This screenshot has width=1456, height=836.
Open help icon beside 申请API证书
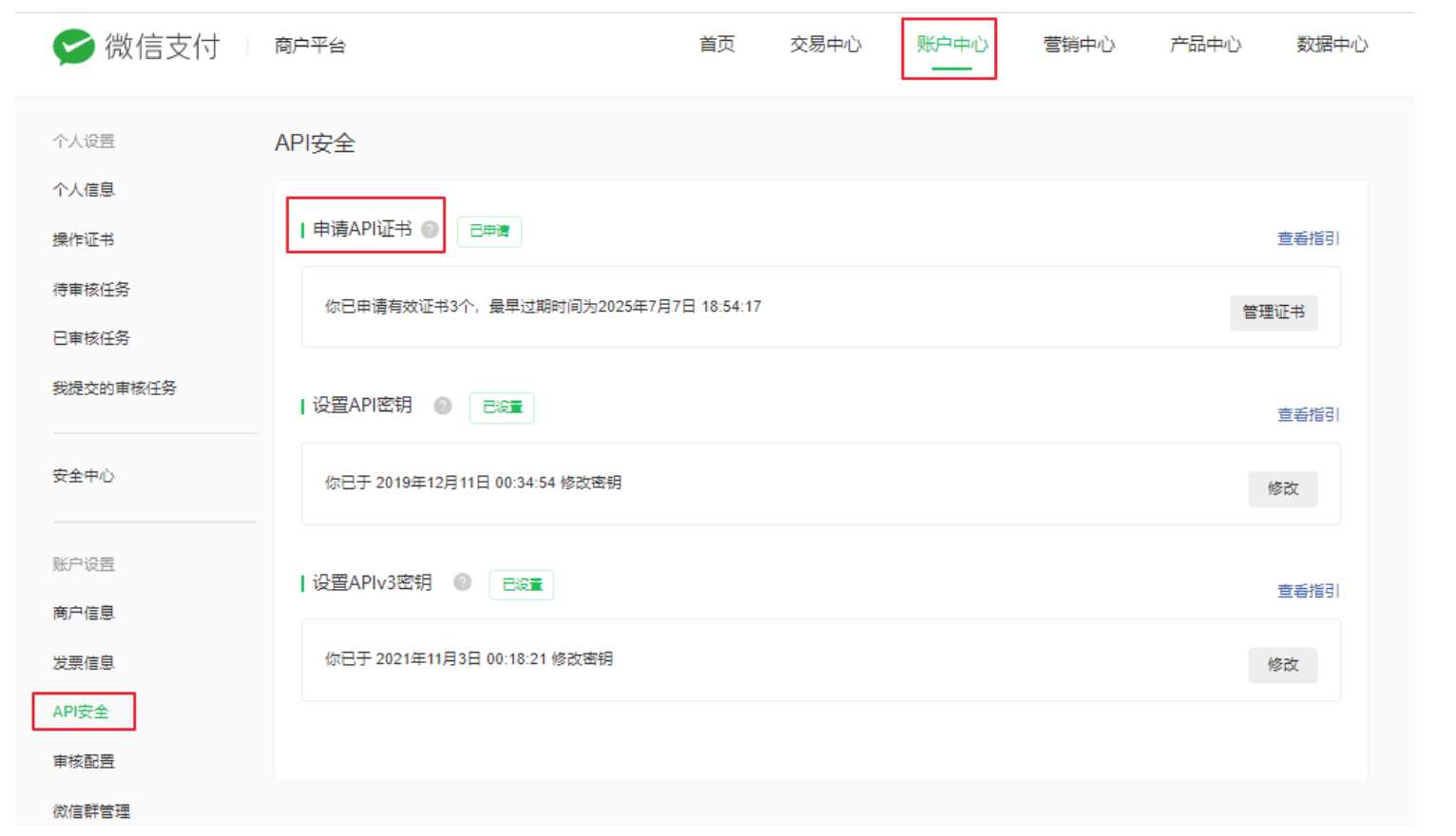(x=430, y=229)
